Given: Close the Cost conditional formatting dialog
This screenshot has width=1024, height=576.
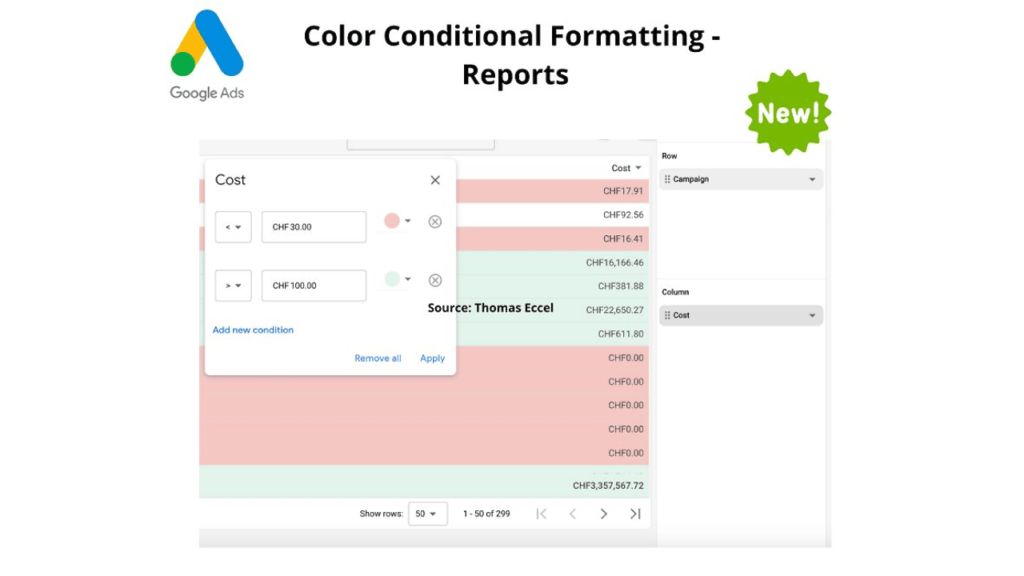Looking at the screenshot, I should [x=435, y=180].
